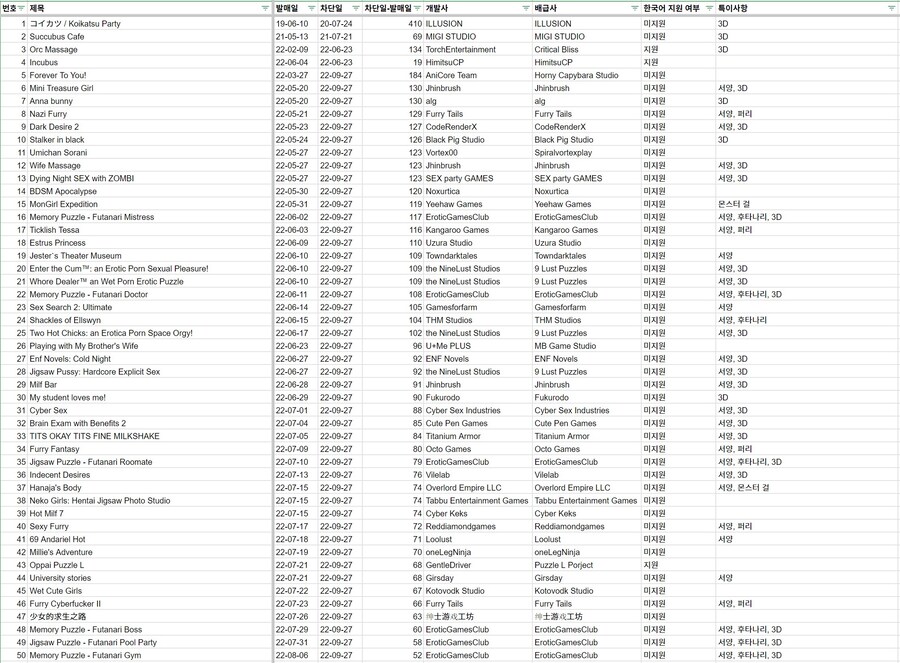Select the 한국어 지원 여부 header cell
This screenshot has height=663, width=900.
pos(678,8)
